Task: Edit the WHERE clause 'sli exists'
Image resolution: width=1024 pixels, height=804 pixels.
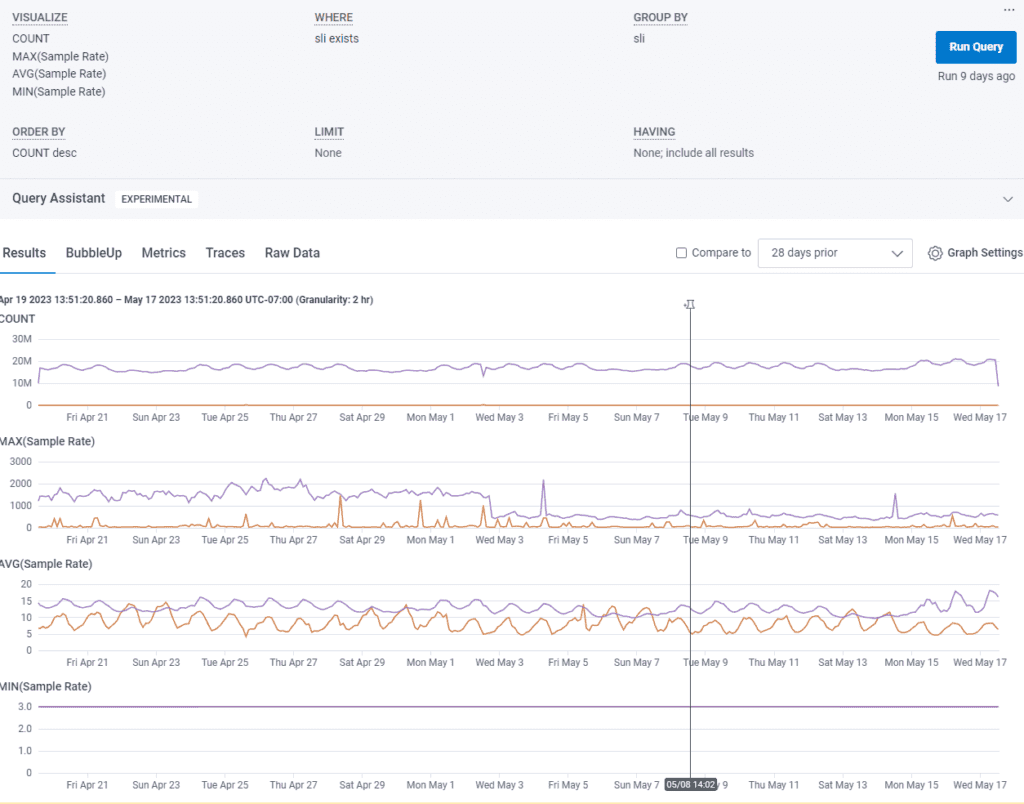Action: (336, 39)
